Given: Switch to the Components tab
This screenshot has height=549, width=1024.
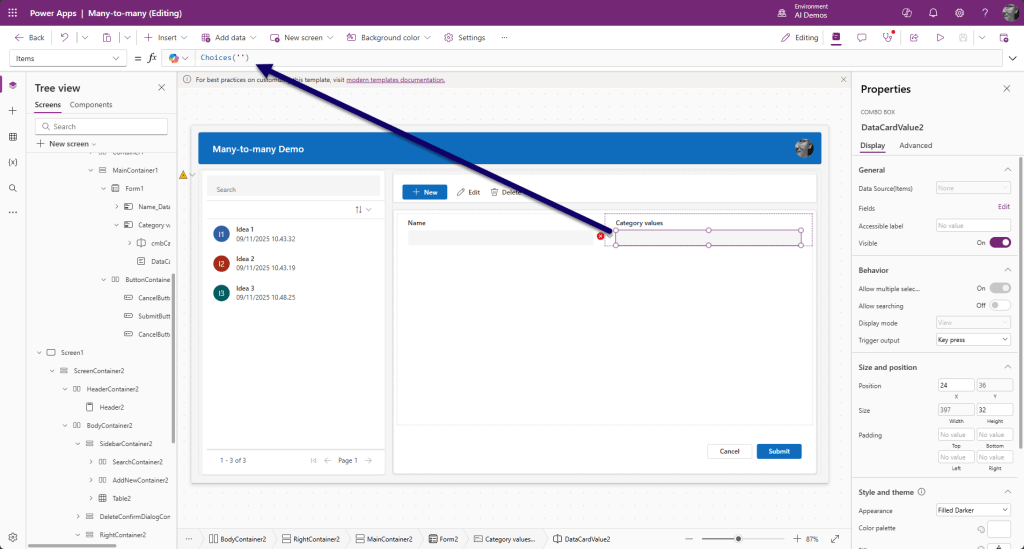Looking at the screenshot, I should (91, 105).
